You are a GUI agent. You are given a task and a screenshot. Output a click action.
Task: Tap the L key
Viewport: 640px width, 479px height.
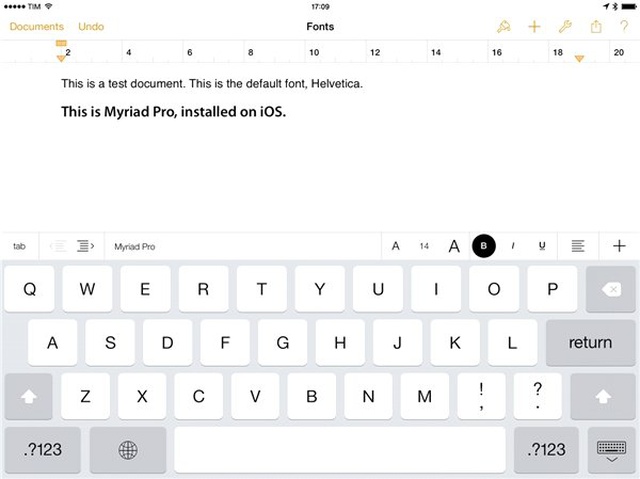[512, 342]
